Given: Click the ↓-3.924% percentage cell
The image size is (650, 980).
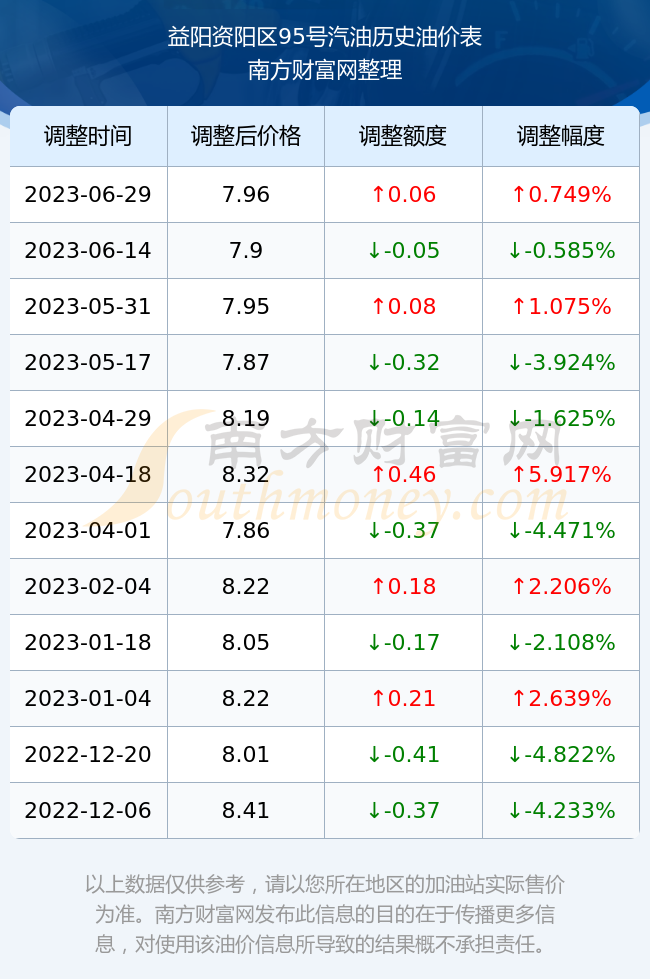Looking at the screenshot, I should coord(561,362).
